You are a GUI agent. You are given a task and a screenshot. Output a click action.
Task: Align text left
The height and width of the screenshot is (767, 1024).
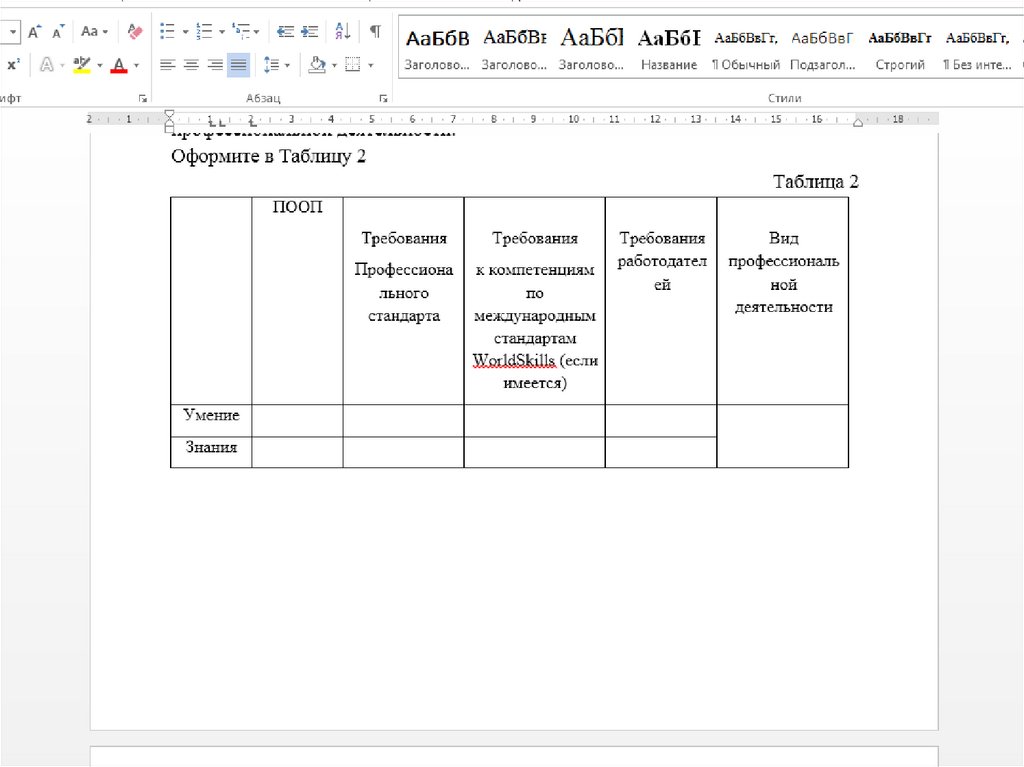click(x=168, y=65)
